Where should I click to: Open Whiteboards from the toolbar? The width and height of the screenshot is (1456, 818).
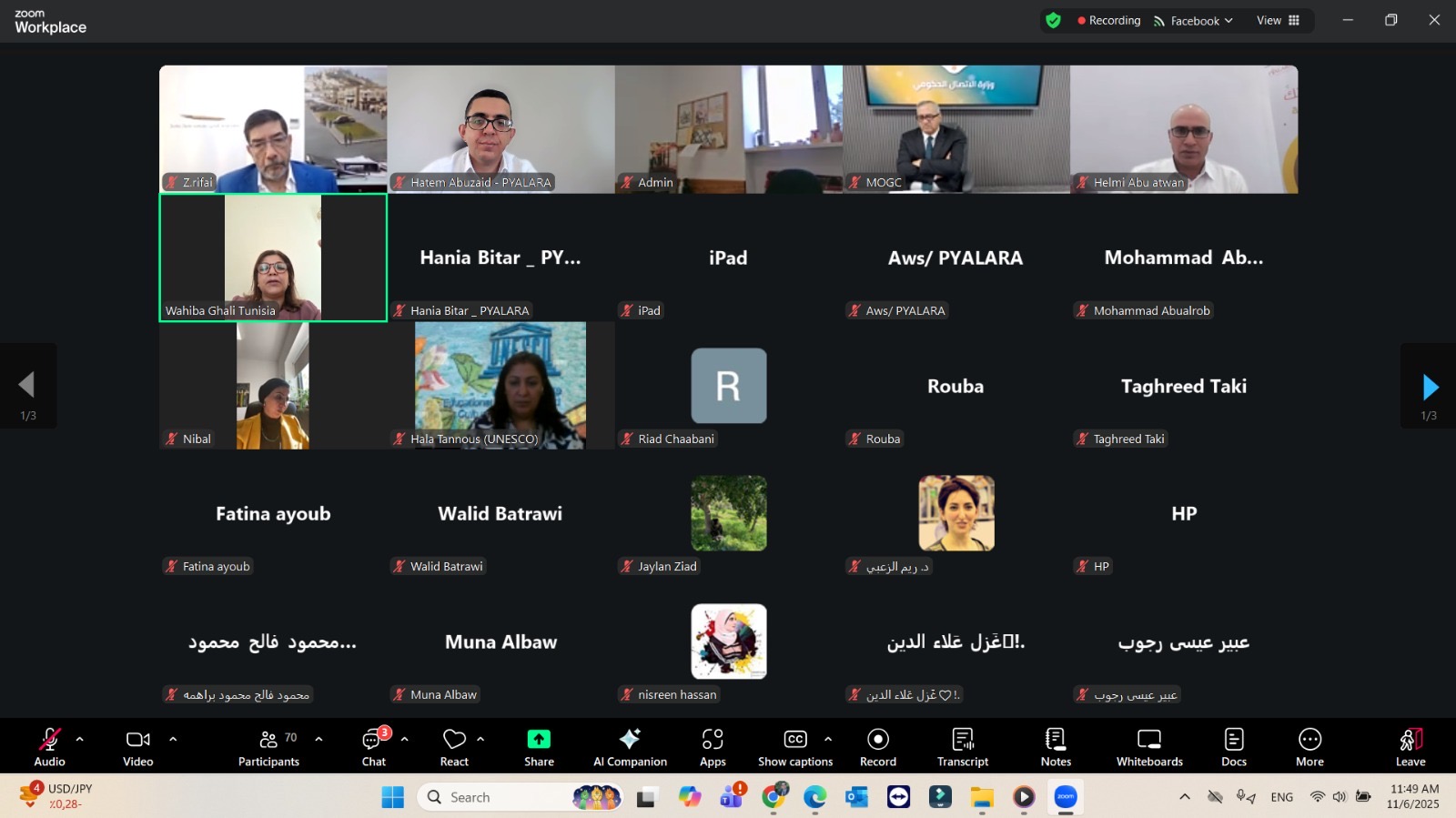pos(1149,746)
